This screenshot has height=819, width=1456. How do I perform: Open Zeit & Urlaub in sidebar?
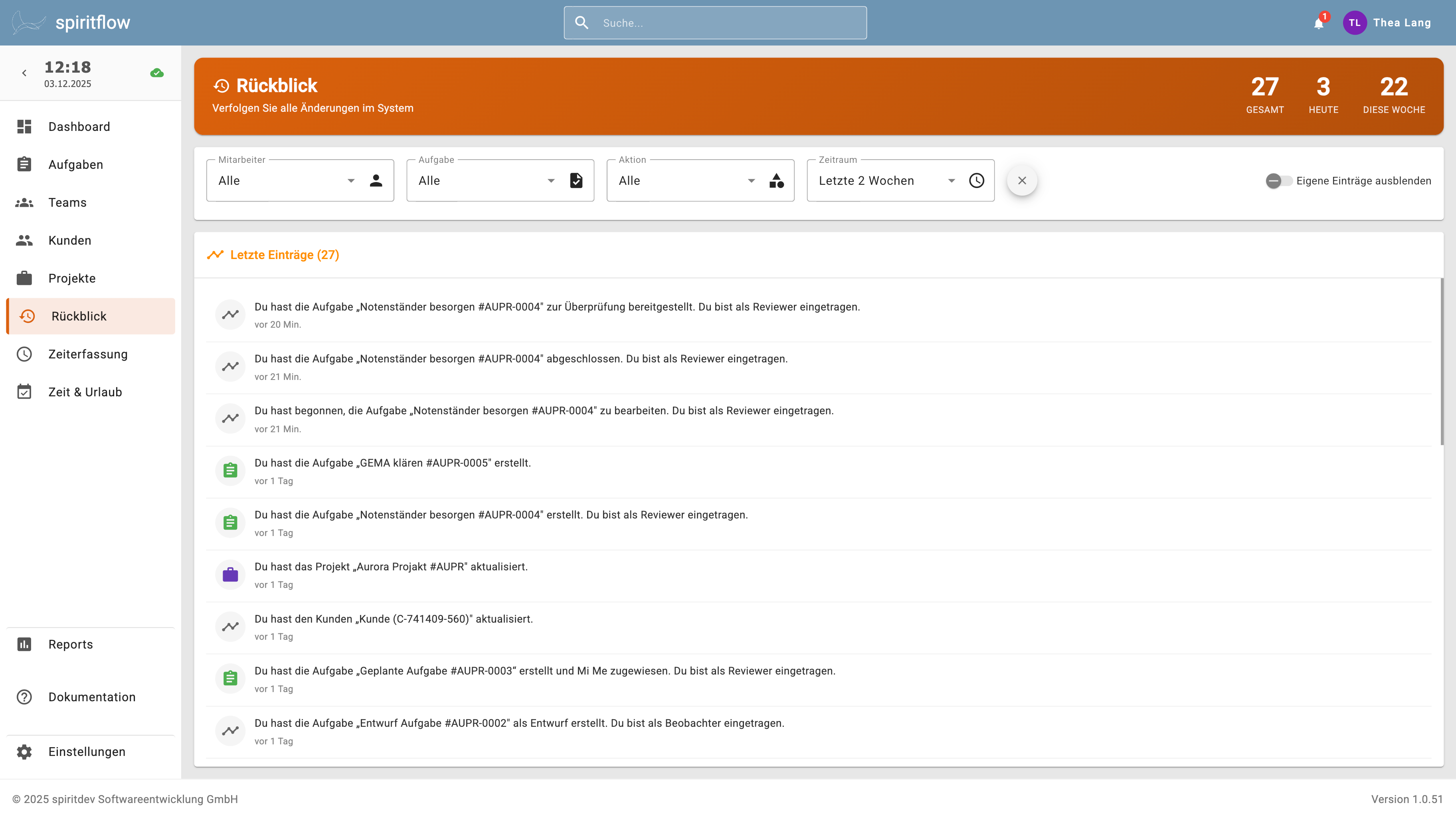click(91, 392)
